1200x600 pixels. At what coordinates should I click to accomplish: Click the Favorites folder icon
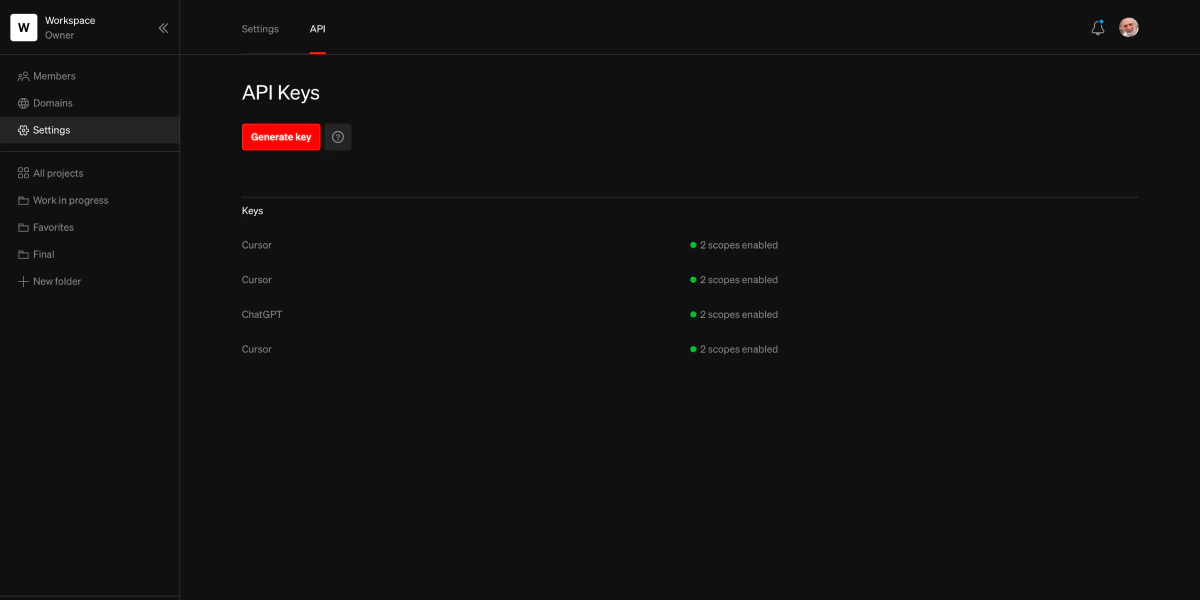[24, 227]
